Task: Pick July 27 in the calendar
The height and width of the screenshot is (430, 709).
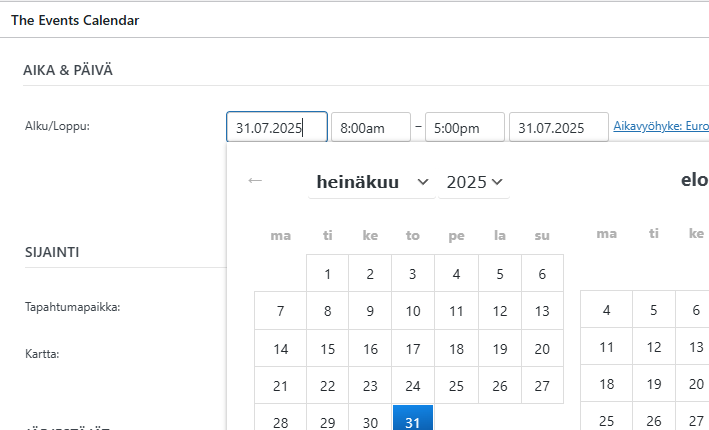Action: tap(542, 386)
